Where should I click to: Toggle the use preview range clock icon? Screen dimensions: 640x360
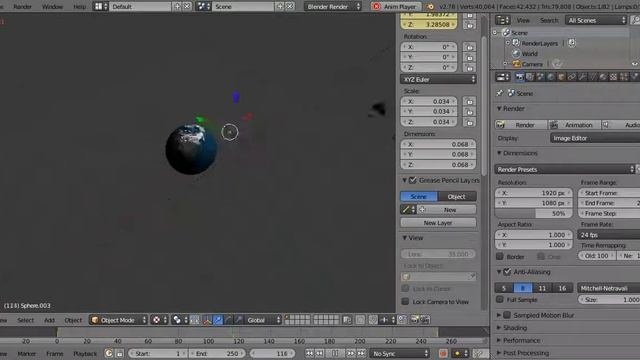coord(109,353)
